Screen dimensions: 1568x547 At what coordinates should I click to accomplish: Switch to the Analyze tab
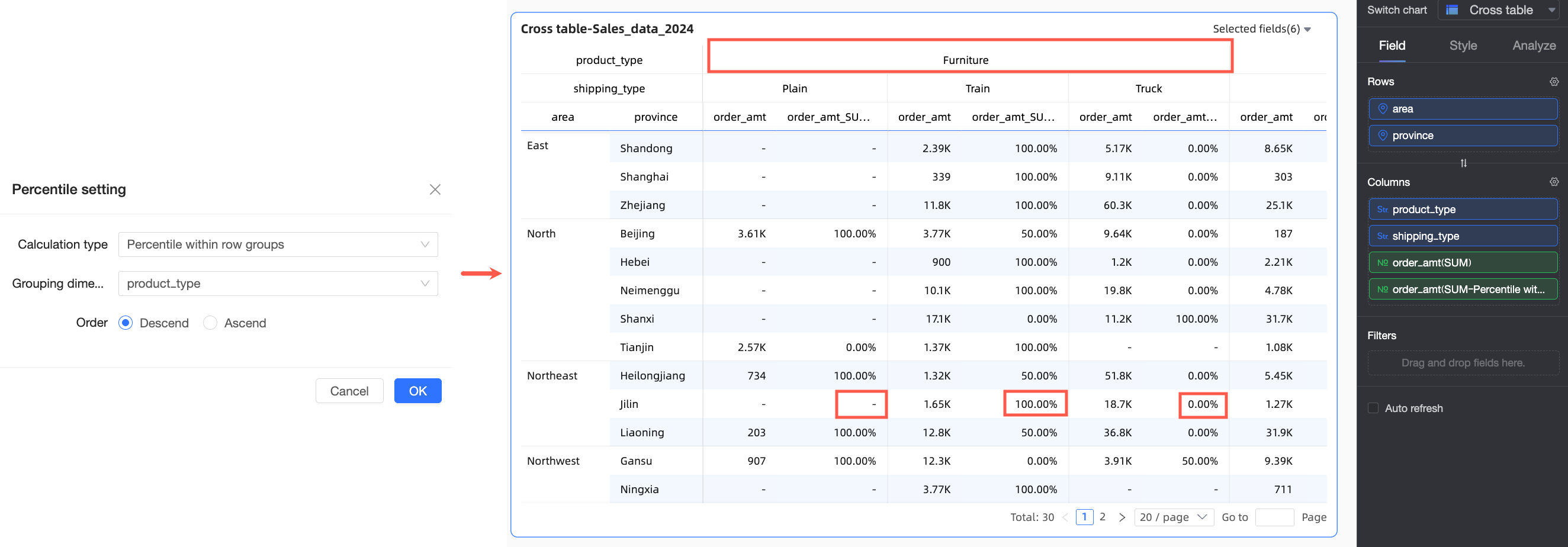click(x=1534, y=46)
